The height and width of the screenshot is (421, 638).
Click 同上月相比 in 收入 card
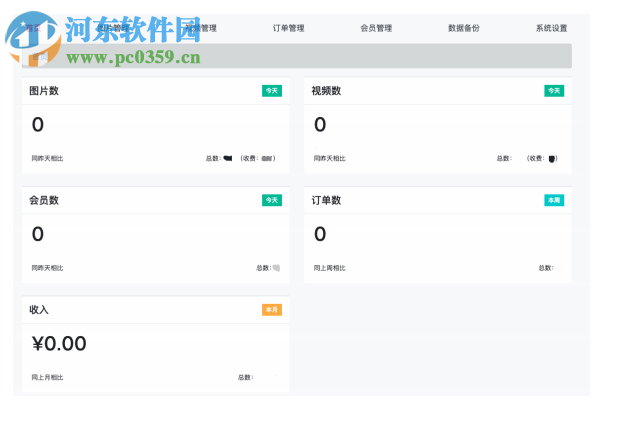point(48,377)
